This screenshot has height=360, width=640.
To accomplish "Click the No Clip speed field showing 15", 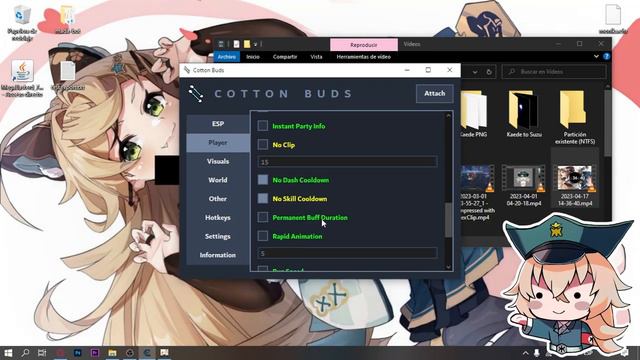I will tap(347, 162).
